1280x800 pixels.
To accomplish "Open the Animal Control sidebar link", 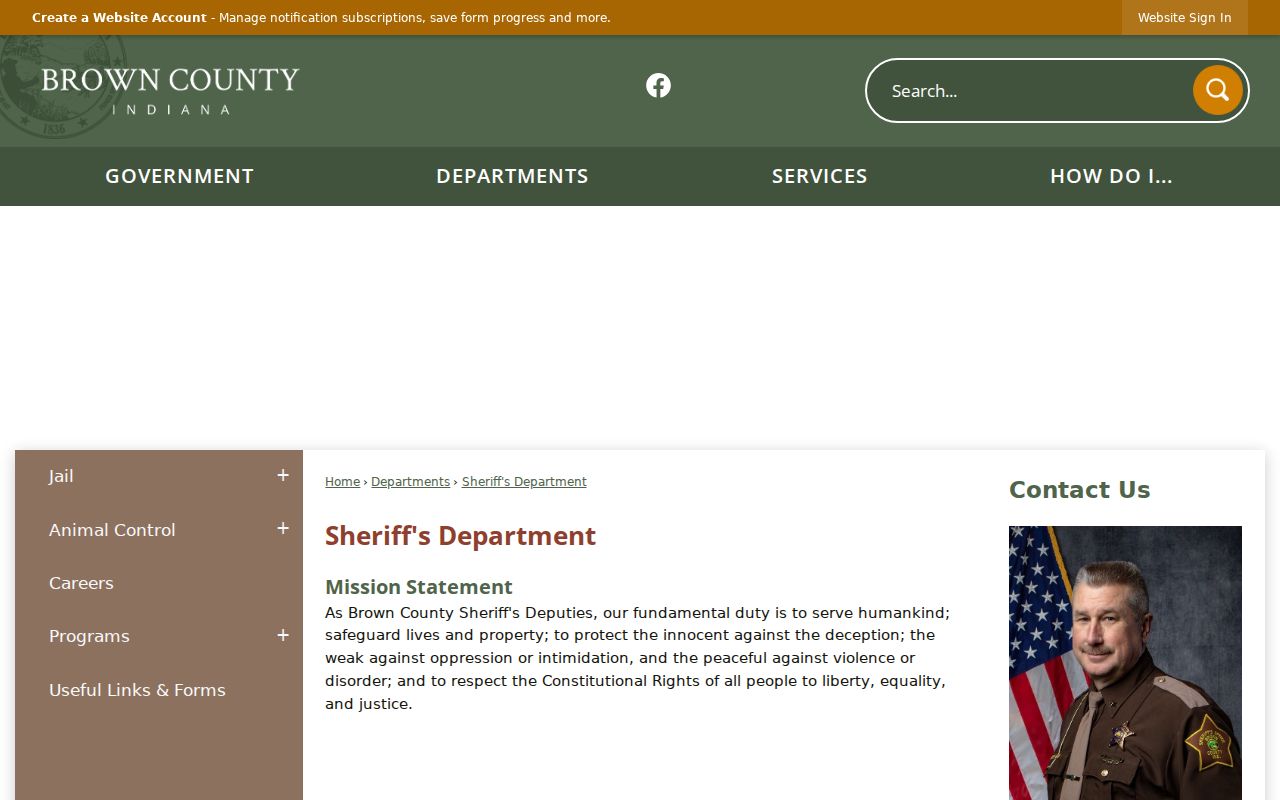I will pyautogui.click(x=112, y=530).
